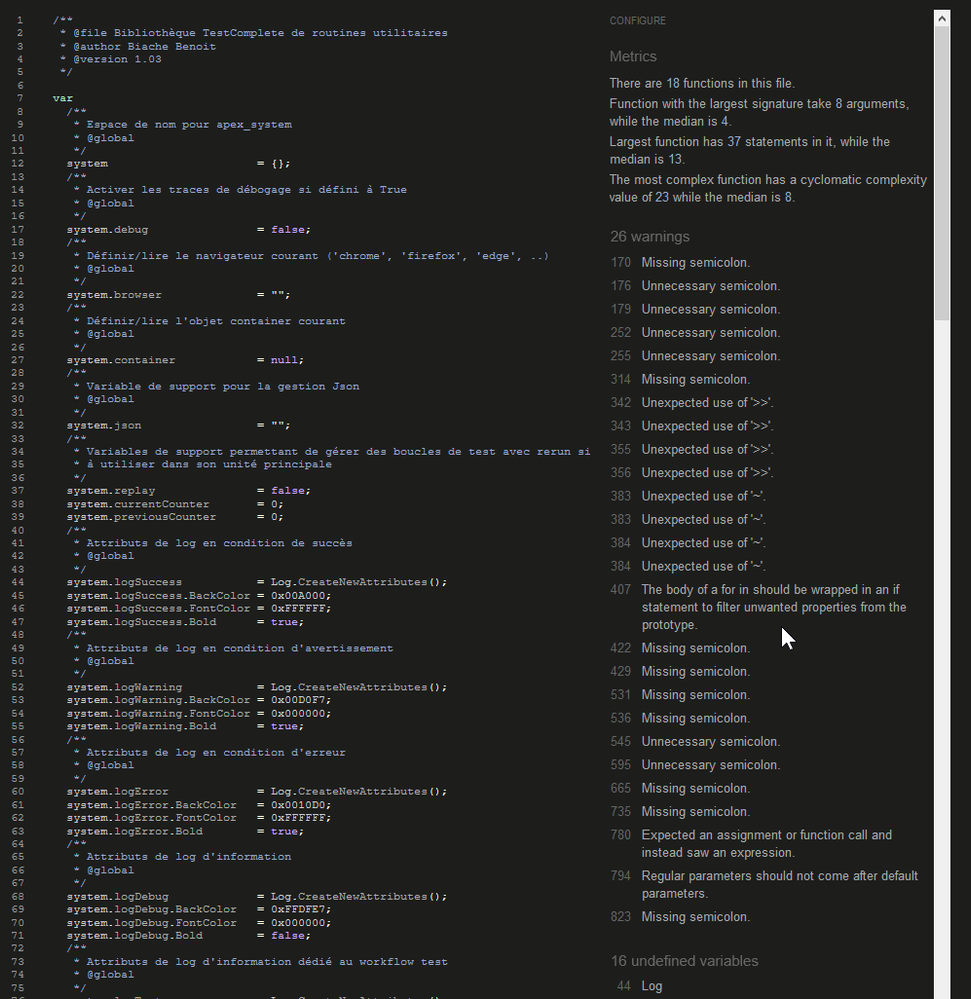
Task: Click the scrollbar up arrow
Action: pyautogui.click(x=942, y=18)
